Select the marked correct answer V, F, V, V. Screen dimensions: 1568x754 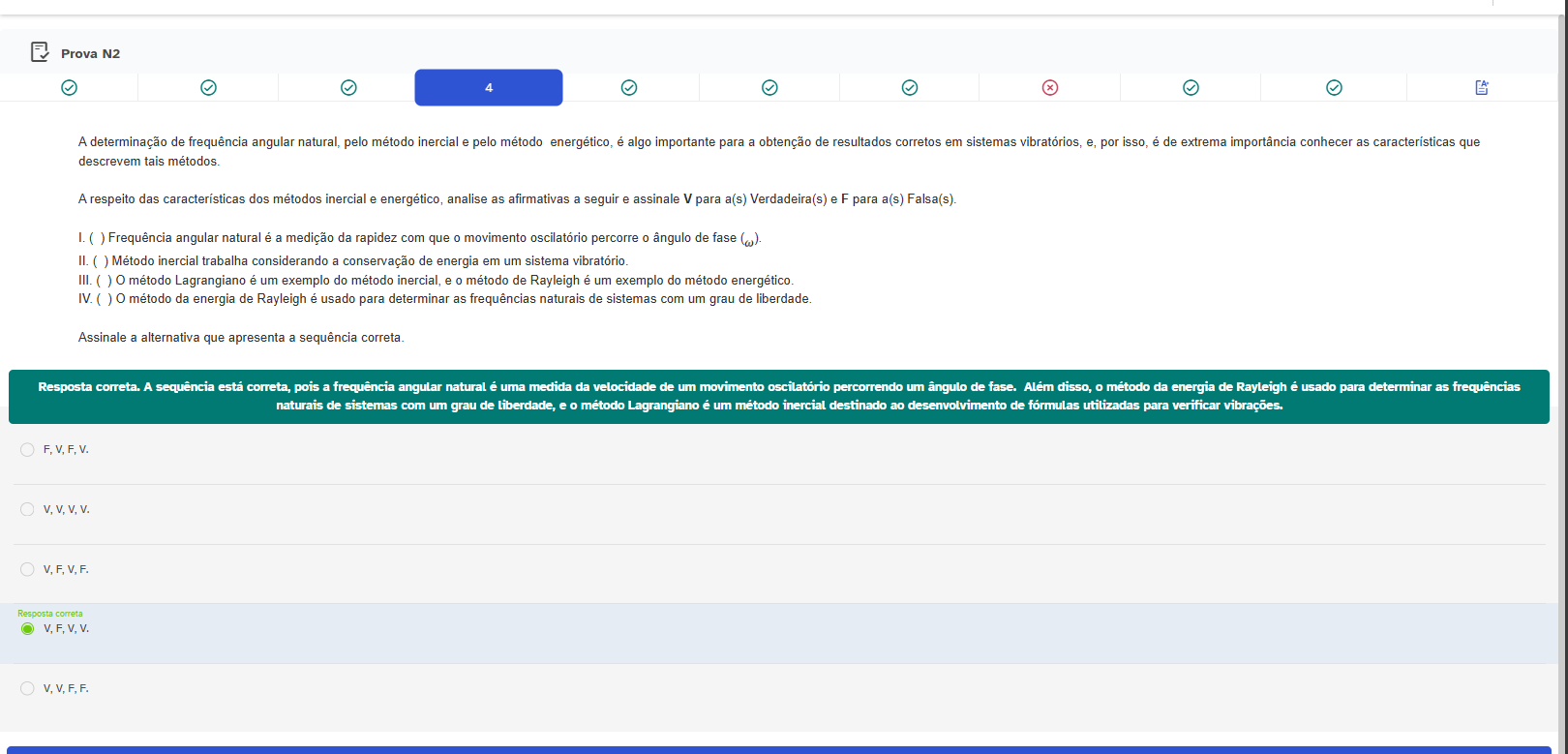(x=27, y=629)
